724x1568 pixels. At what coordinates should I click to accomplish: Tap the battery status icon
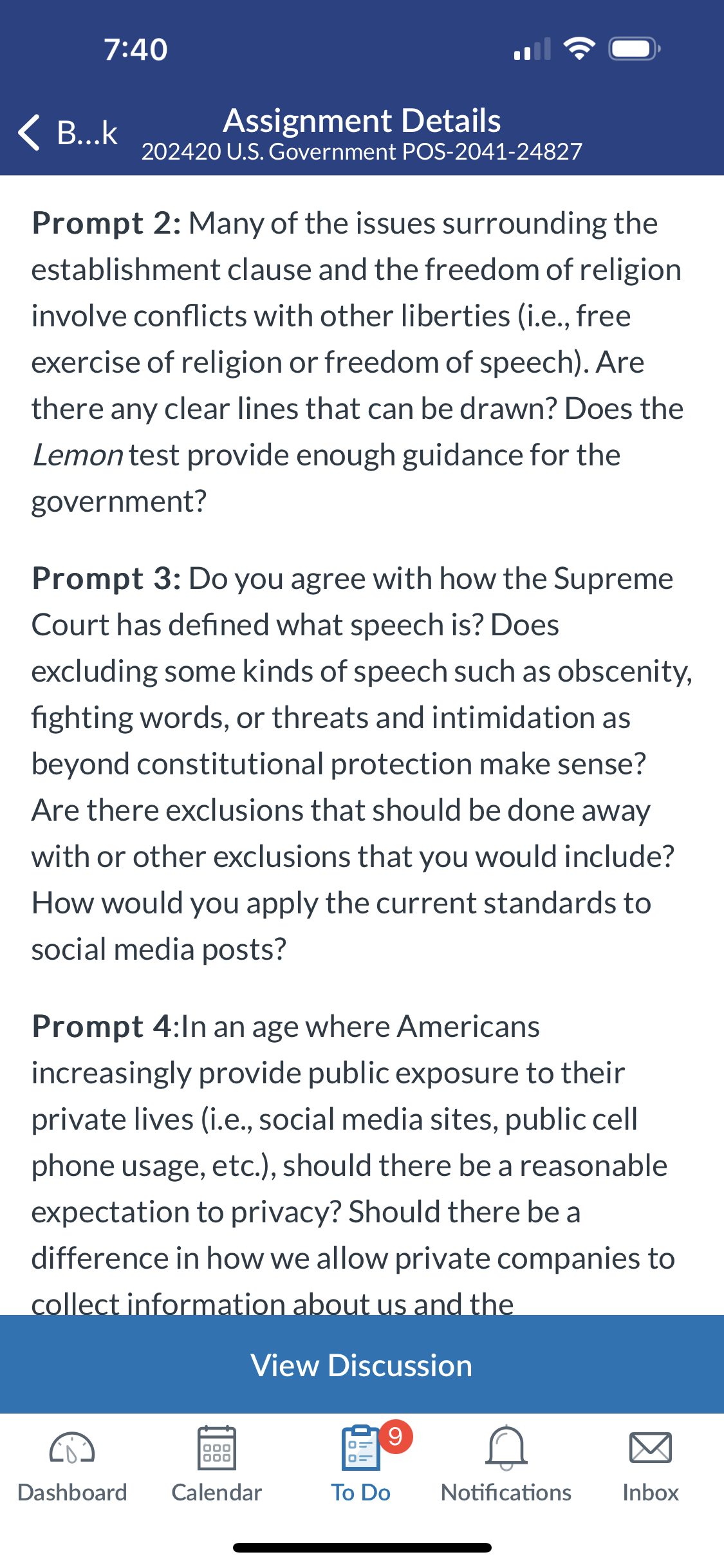[635, 49]
